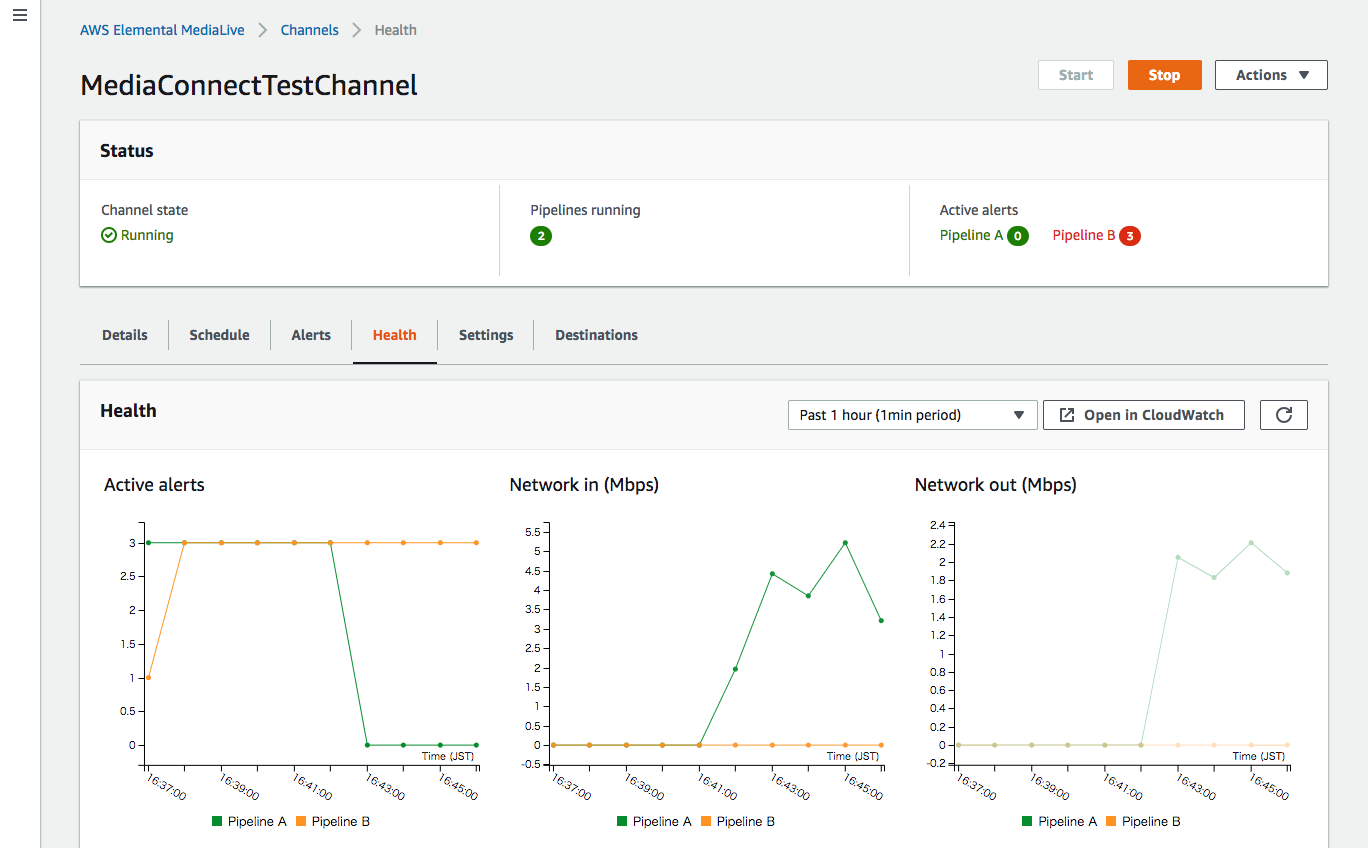
Task: Switch to the Details tab
Action: [x=125, y=335]
